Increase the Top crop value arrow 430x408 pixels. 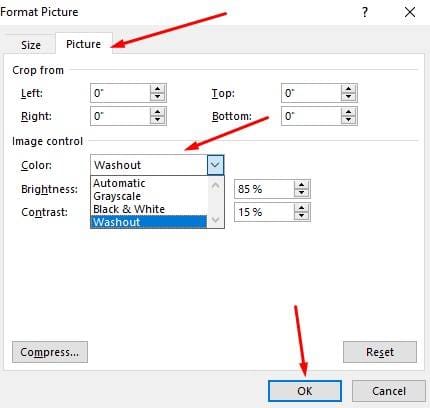(x=348, y=89)
